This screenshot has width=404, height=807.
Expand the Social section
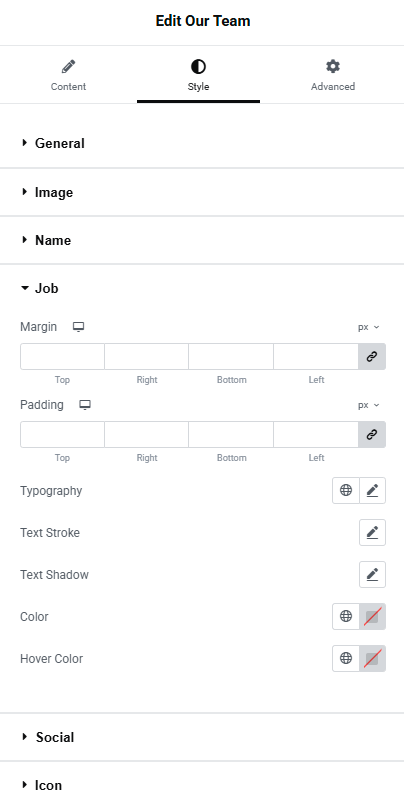tap(48, 737)
